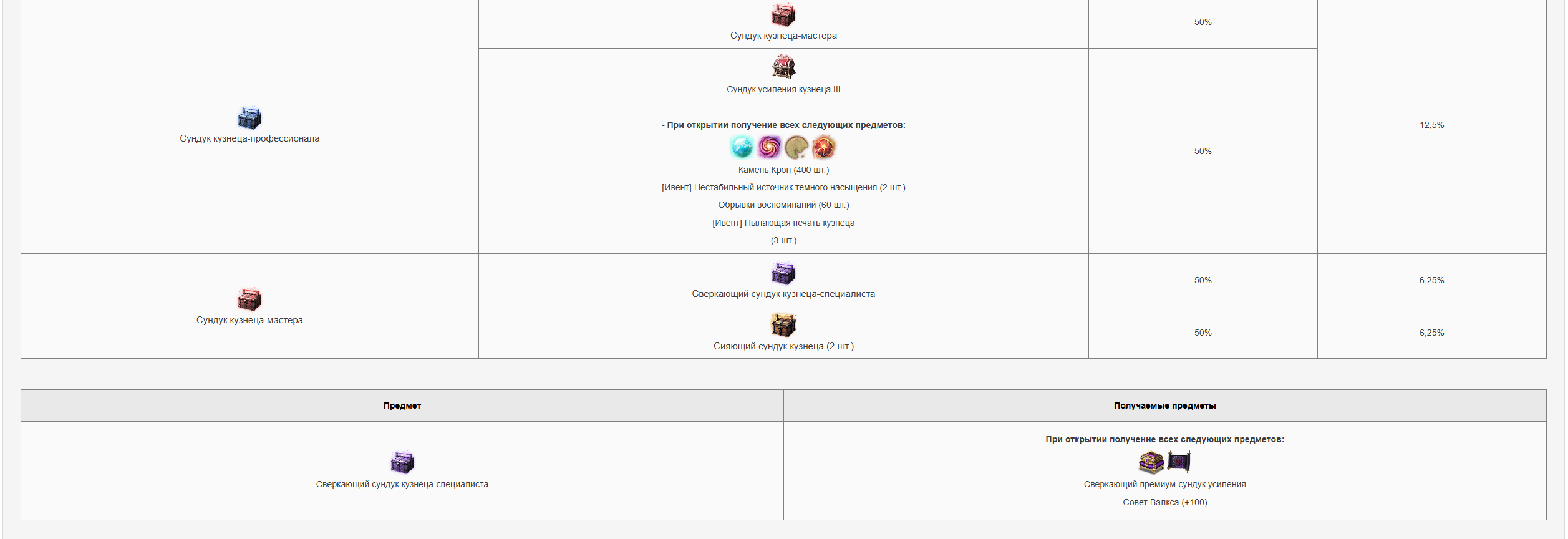Click the red chest icon at the top of the table
Viewport: 1568px width, 539px height.
click(783, 14)
